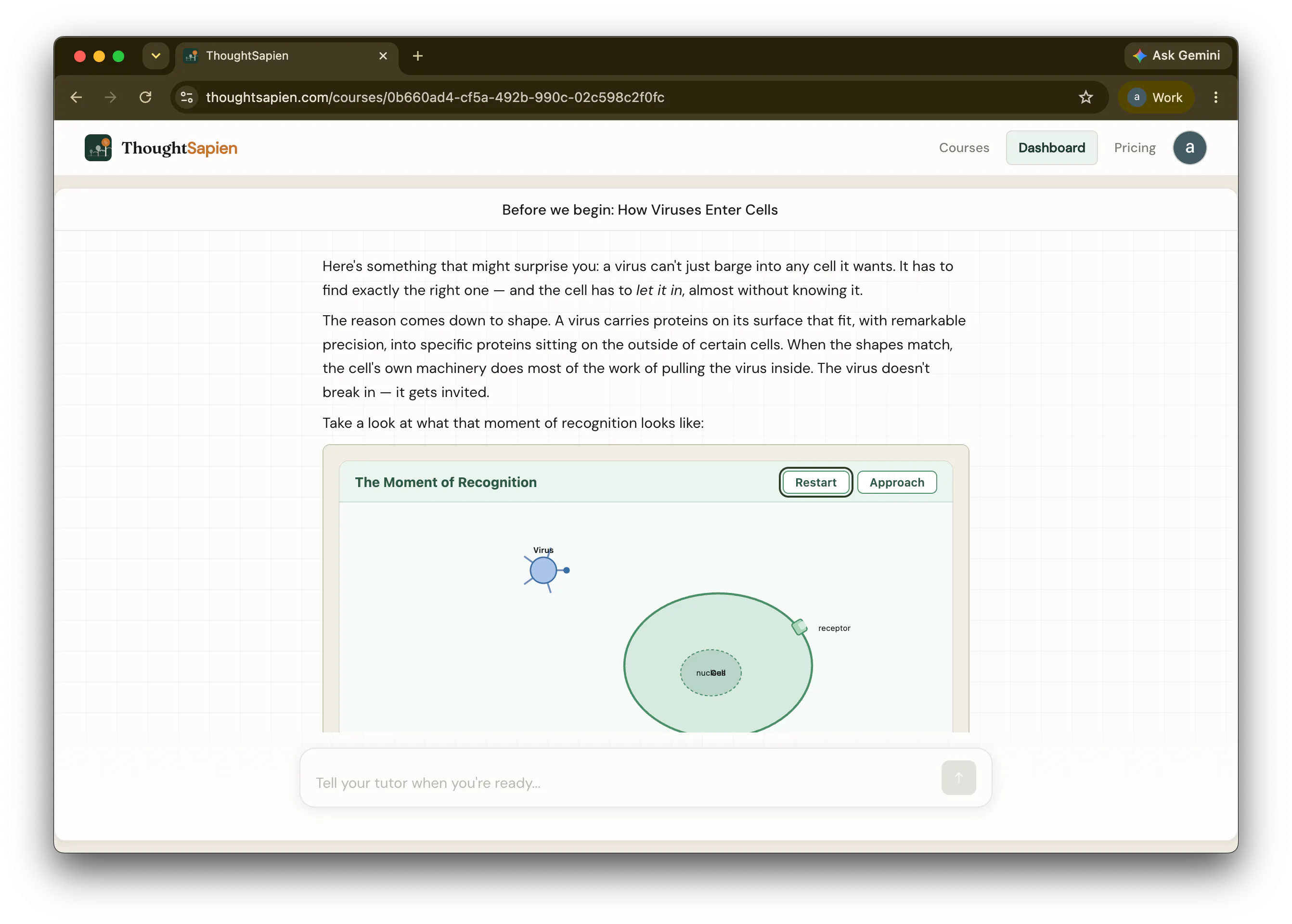
Task: Open Chrome three-dot menu
Action: 1216,97
